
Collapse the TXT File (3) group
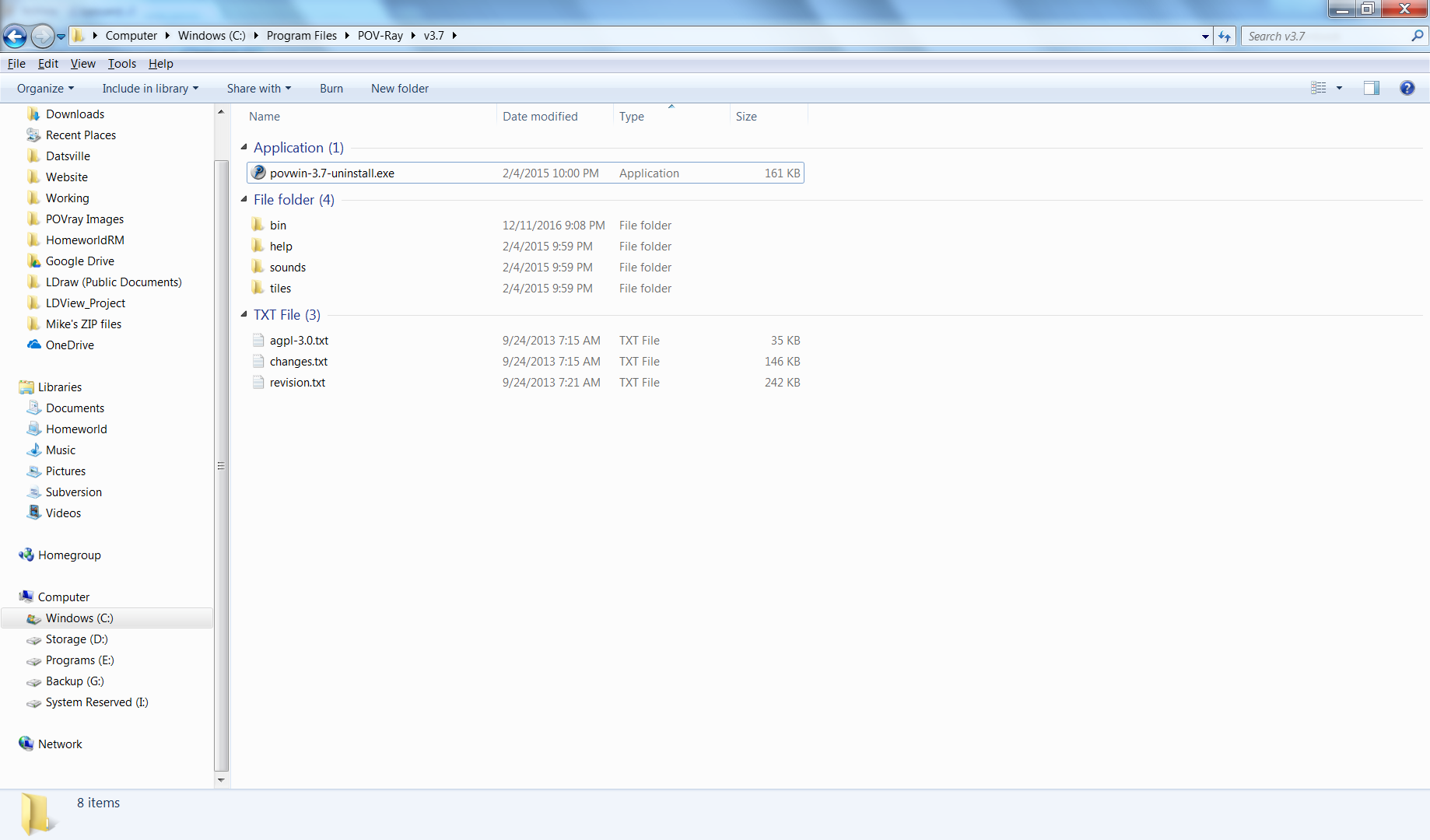point(244,314)
